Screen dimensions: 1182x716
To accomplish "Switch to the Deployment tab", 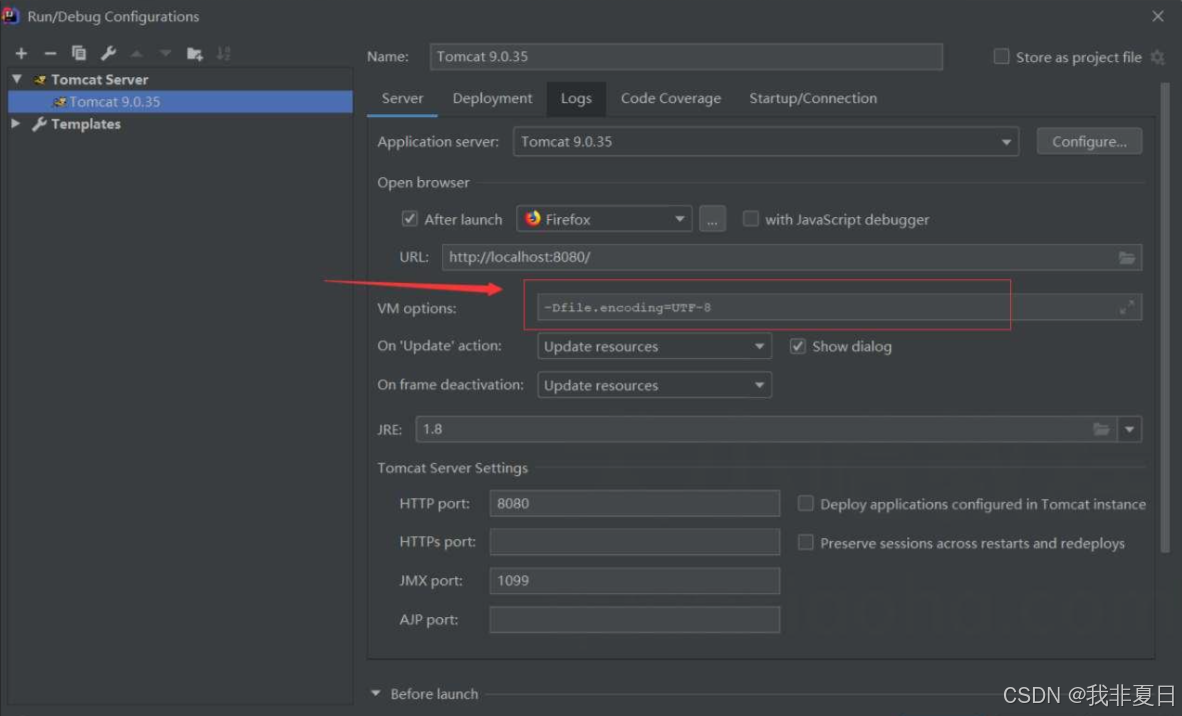I will [x=492, y=99].
